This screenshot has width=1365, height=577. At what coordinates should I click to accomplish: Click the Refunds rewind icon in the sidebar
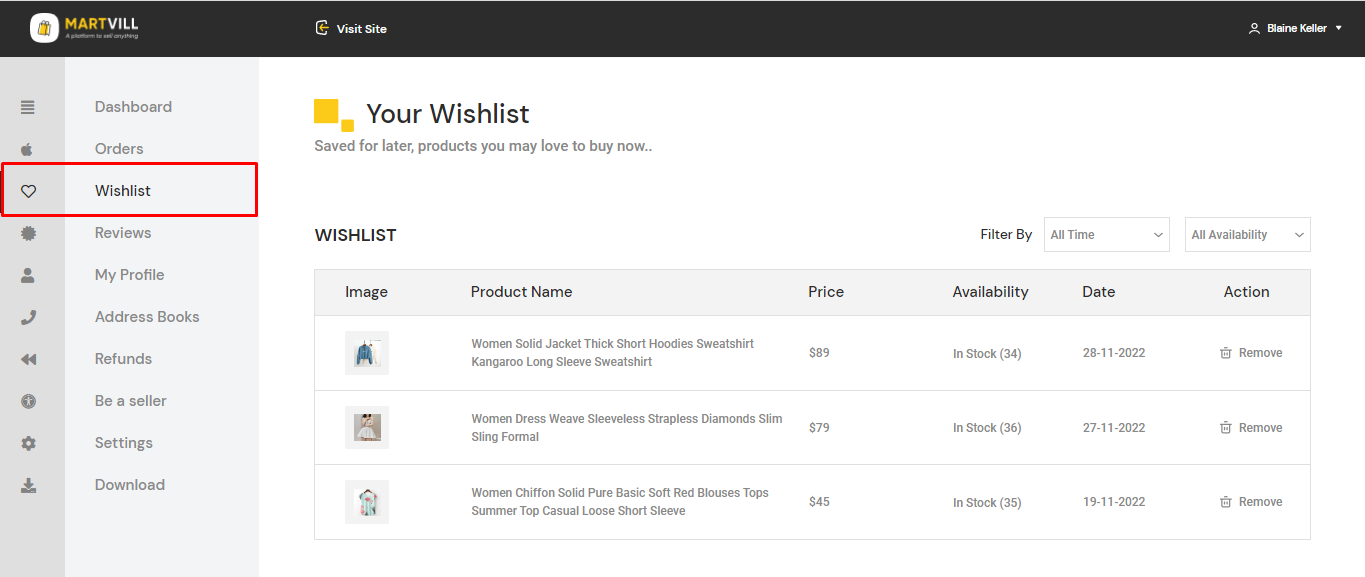(x=28, y=359)
